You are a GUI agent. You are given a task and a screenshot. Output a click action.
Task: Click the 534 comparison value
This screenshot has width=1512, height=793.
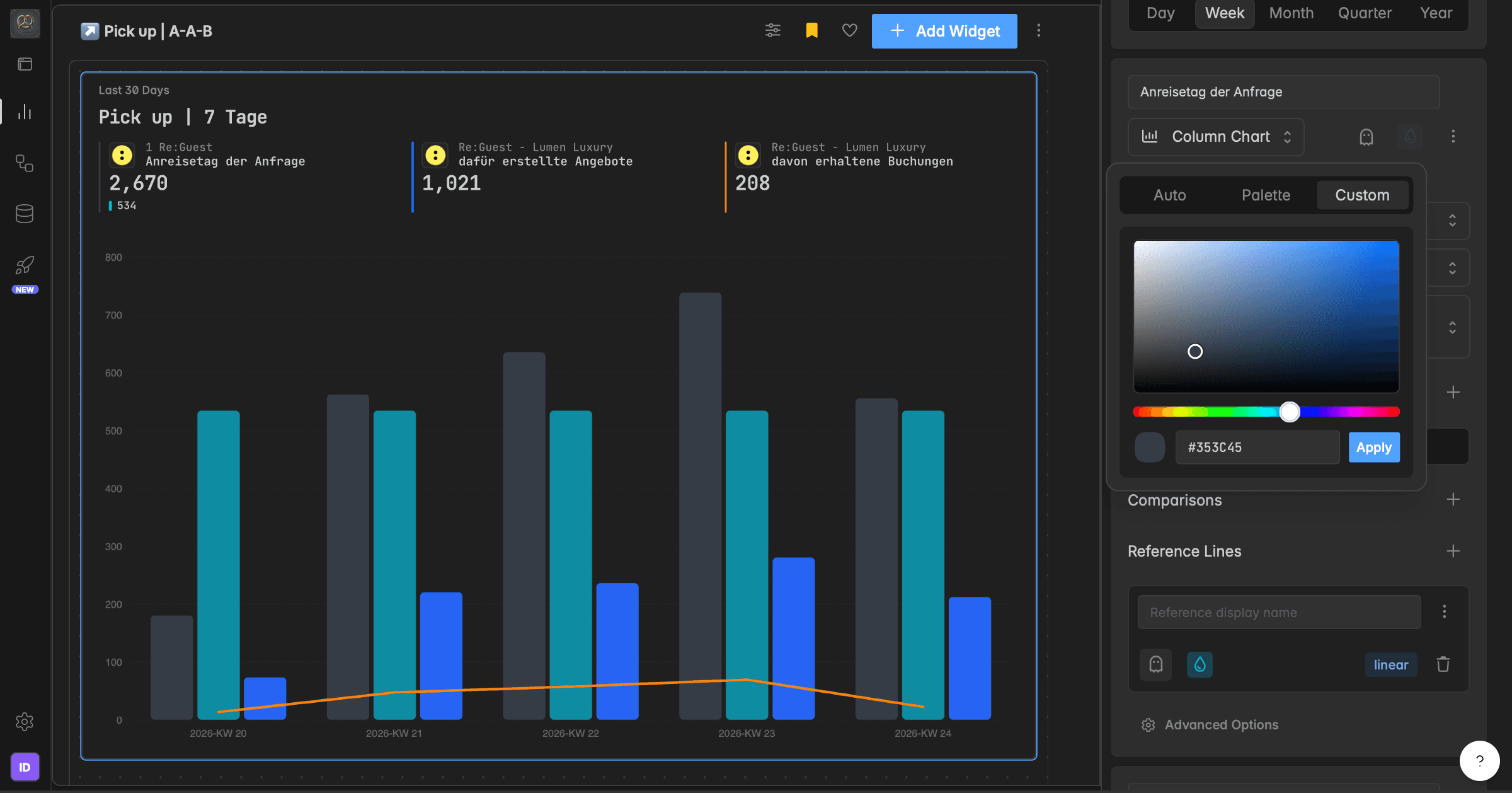pyautogui.click(x=126, y=205)
